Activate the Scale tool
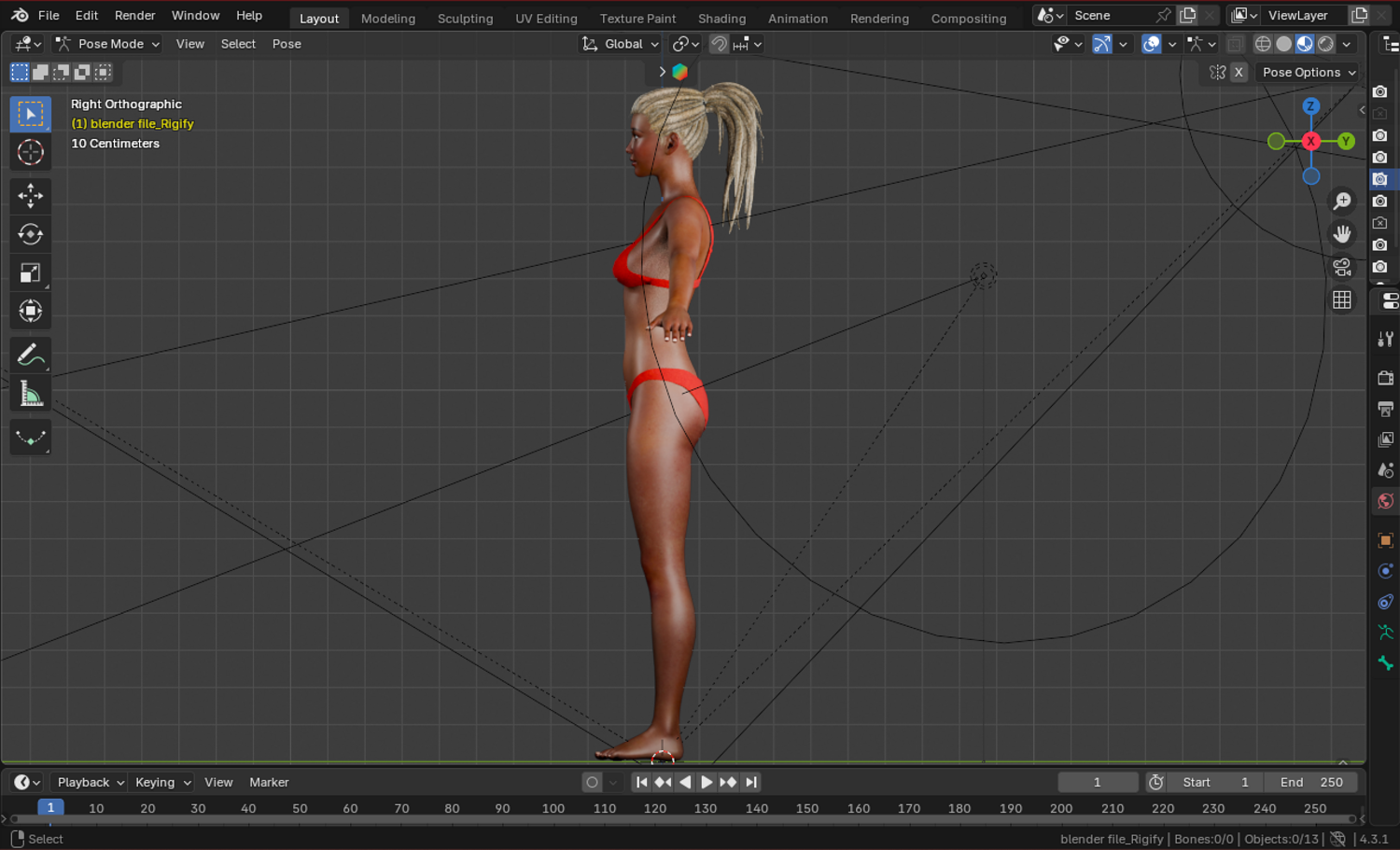Screen dimensions: 1400x850 (31, 272)
